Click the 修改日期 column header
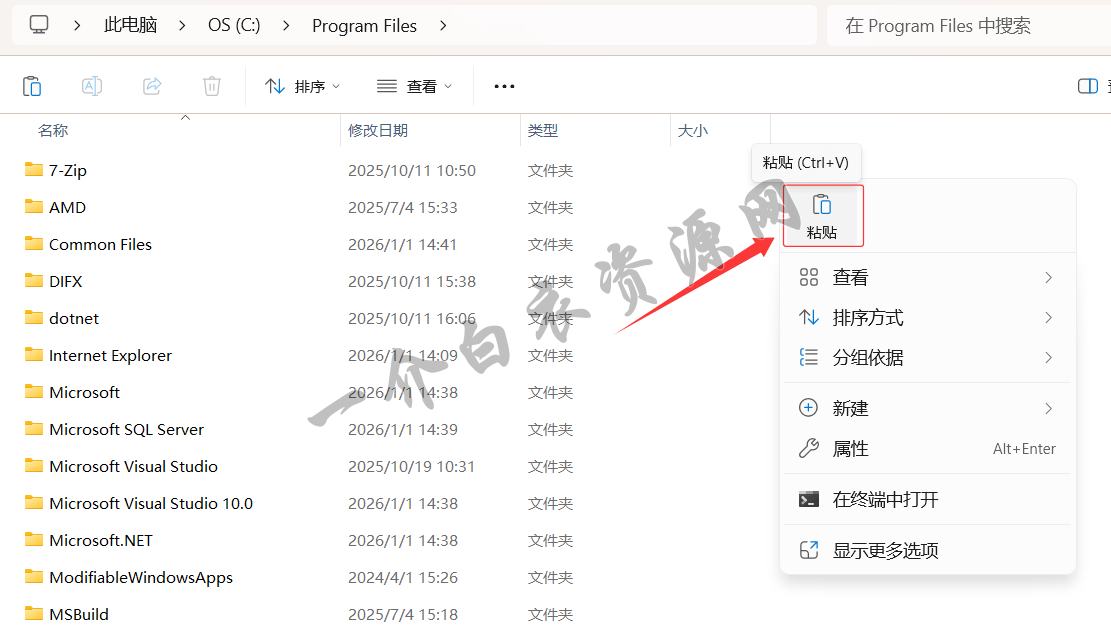The height and width of the screenshot is (630, 1111). pos(378,130)
